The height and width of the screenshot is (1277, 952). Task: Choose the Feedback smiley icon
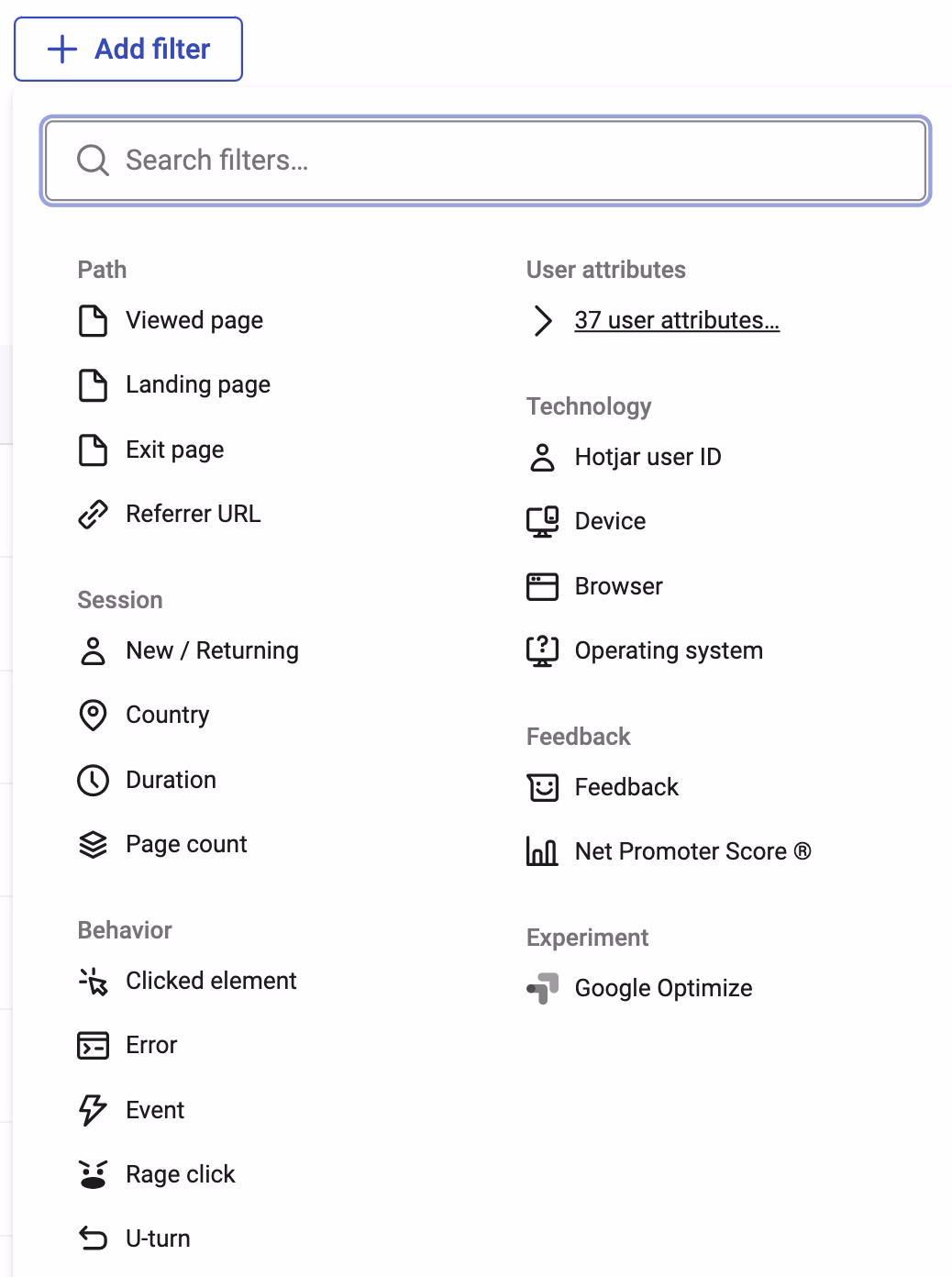pyautogui.click(x=542, y=787)
